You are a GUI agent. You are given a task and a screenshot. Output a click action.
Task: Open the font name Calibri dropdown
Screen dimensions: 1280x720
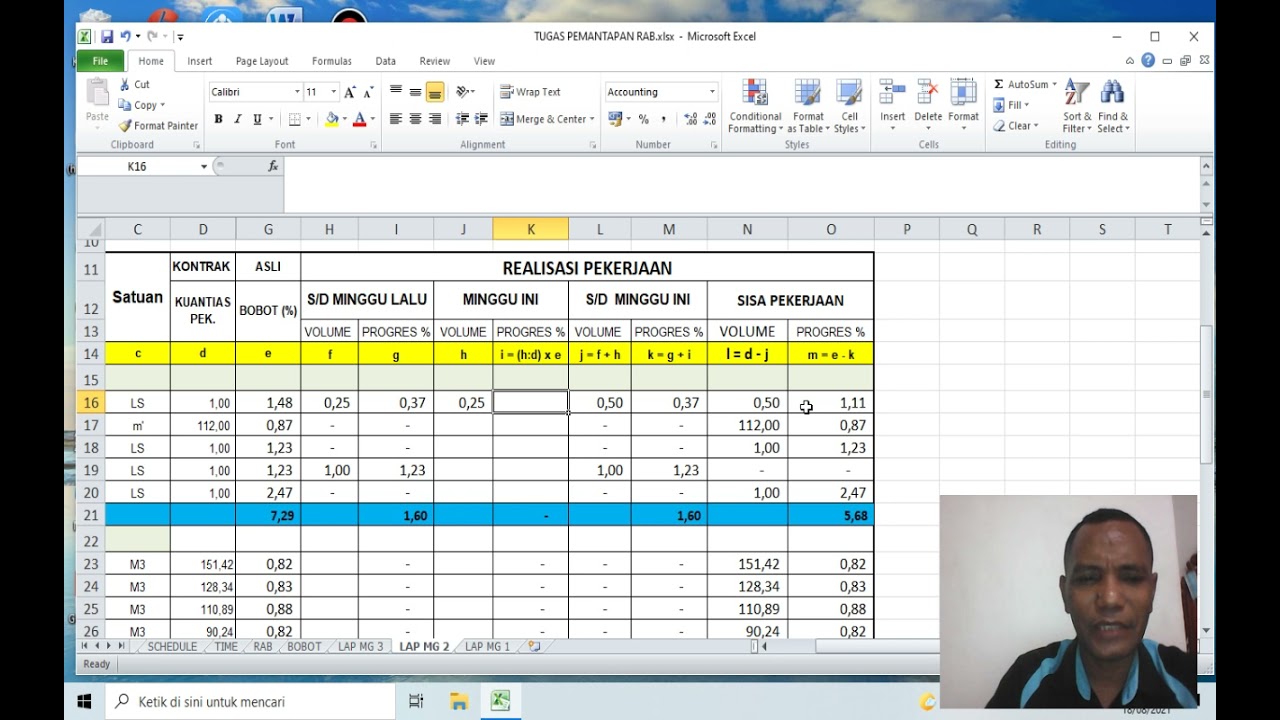[297, 92]
